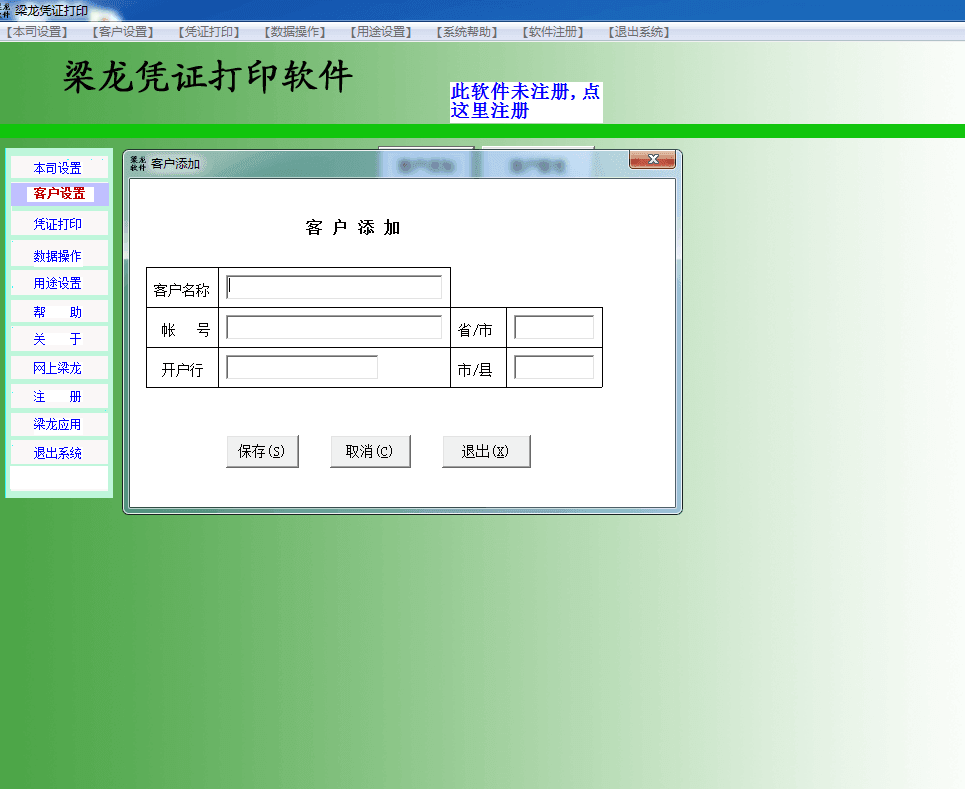Open 梁龙应用 in the left sidebar
Viewport: 965px width, 789px height.
click(59, 425)
